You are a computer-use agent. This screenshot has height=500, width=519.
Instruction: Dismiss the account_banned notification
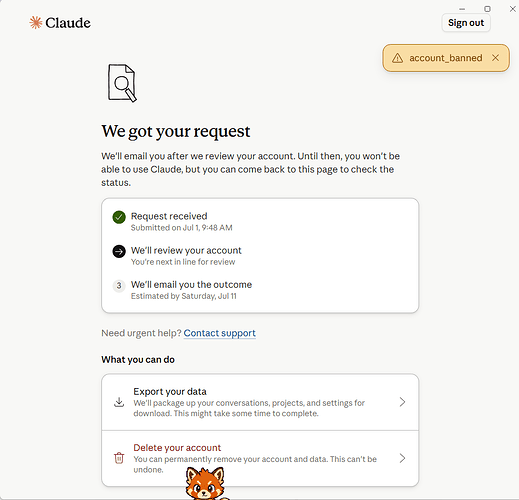click(x=495, y=58)
